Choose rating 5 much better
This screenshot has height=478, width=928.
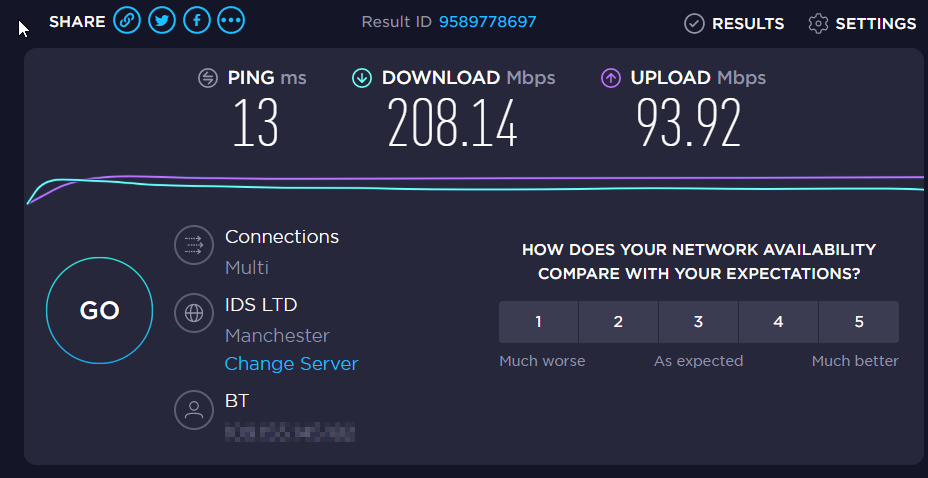(858, 322)
